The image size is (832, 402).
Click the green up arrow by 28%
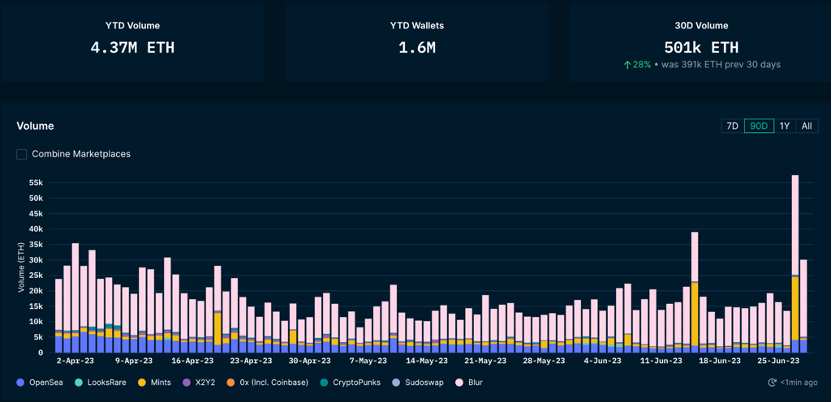click(x=627, y=65)
